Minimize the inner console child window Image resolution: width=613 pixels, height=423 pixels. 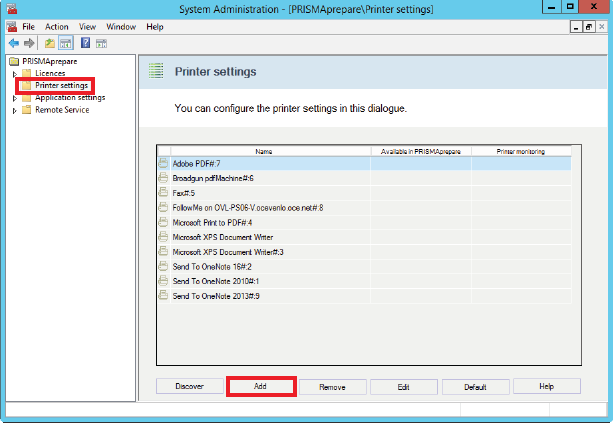pos(575,27)
